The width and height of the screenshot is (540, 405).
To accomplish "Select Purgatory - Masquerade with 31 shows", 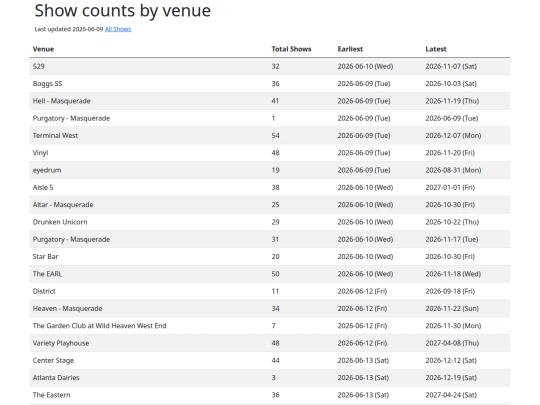I will tap(71, 239).
